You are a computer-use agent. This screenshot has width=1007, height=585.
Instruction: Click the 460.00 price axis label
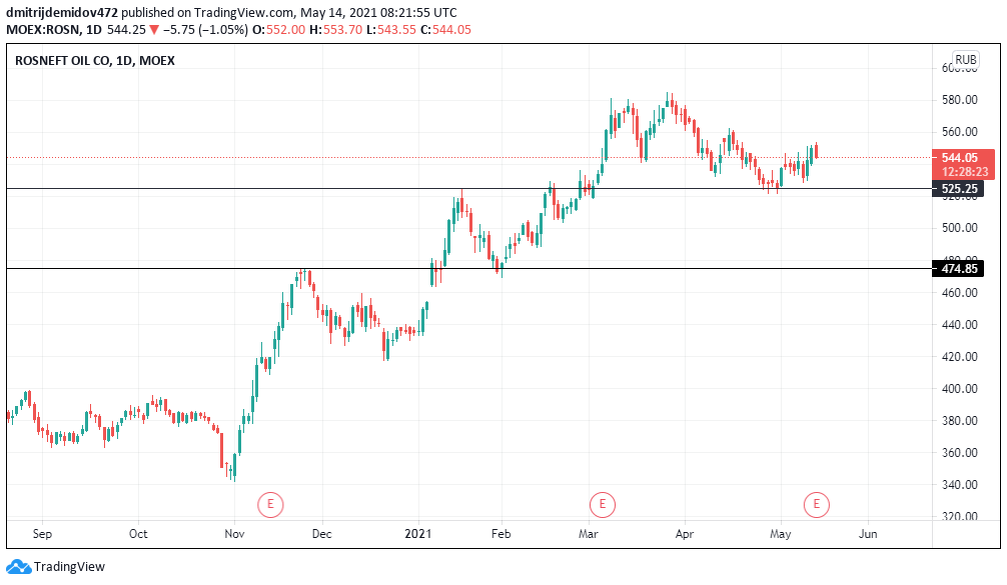point(959,292)
